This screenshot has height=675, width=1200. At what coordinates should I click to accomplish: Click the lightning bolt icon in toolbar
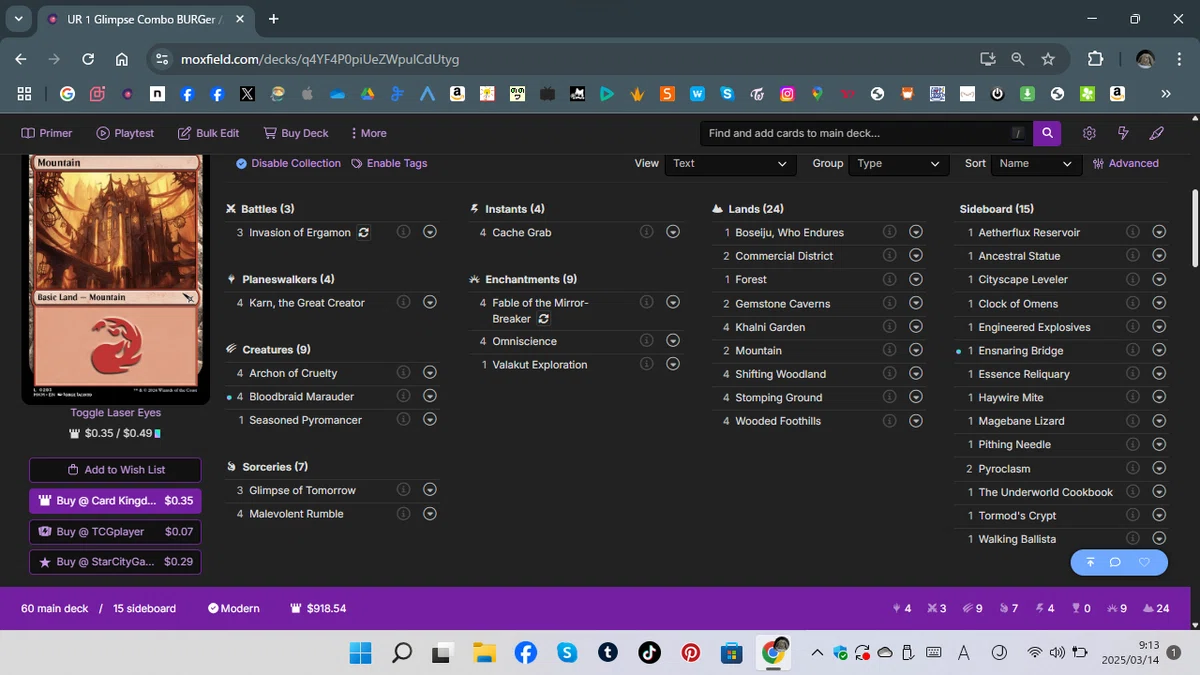coord(1123,133)
